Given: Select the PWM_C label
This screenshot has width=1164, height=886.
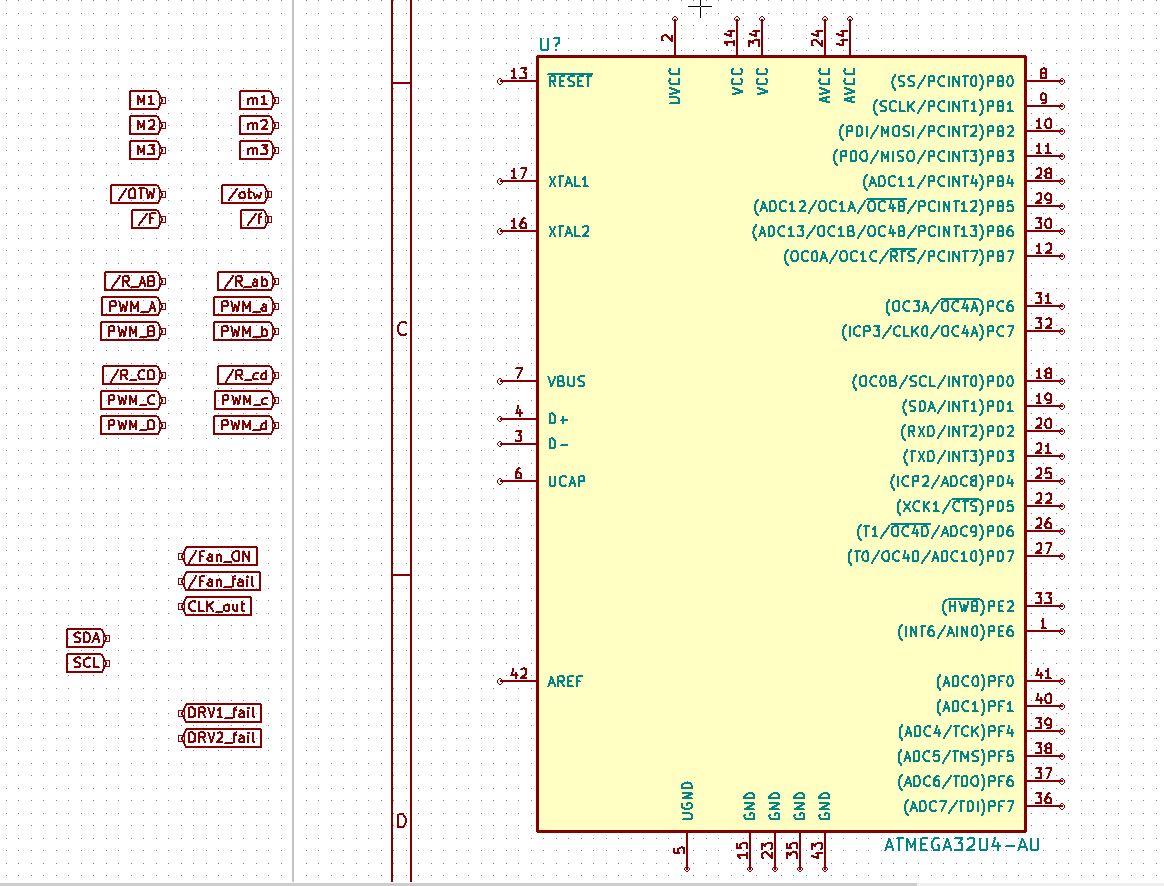Looking at the screenshot, I should 133,401.
